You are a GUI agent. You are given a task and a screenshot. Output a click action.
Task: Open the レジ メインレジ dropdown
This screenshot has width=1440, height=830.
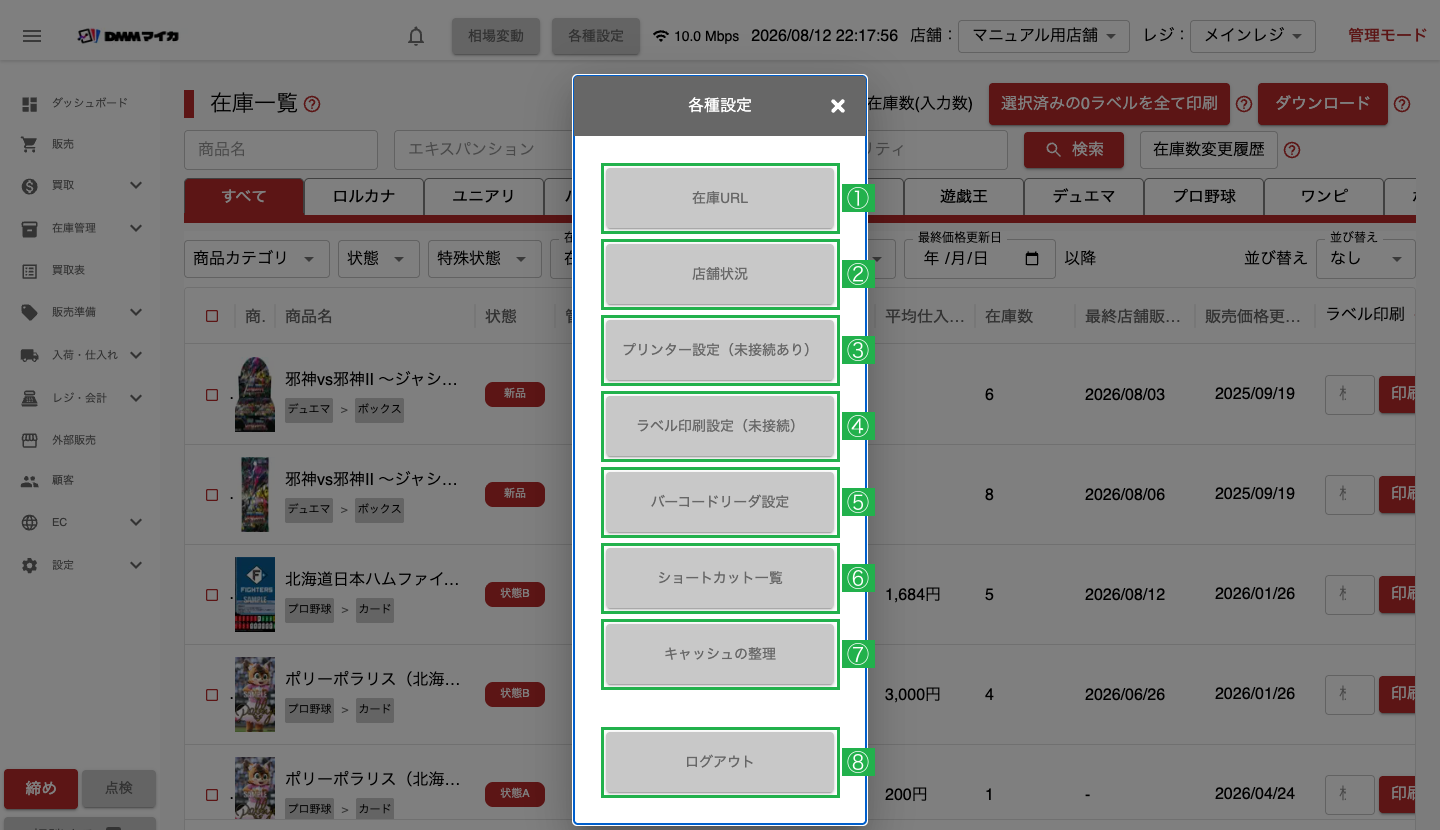pyautogui.click(x=1253, y=36)
